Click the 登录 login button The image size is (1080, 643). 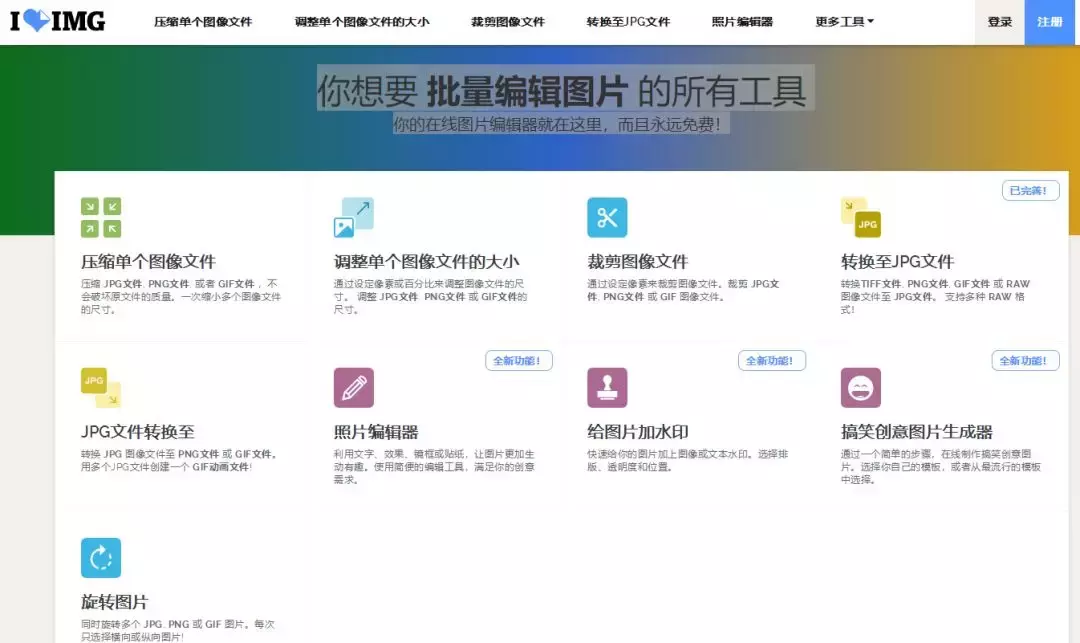click(999, 22)
